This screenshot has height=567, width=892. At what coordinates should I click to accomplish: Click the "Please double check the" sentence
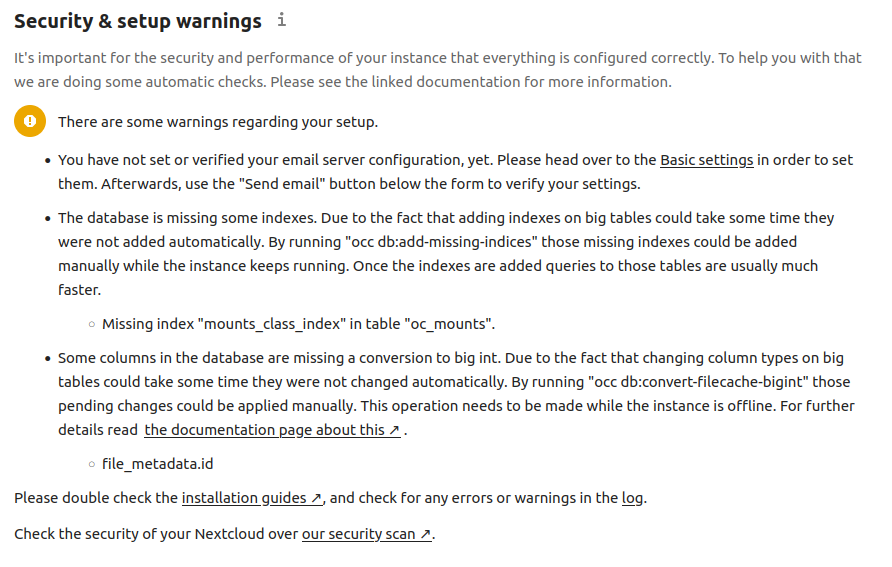tap(96, 498)
